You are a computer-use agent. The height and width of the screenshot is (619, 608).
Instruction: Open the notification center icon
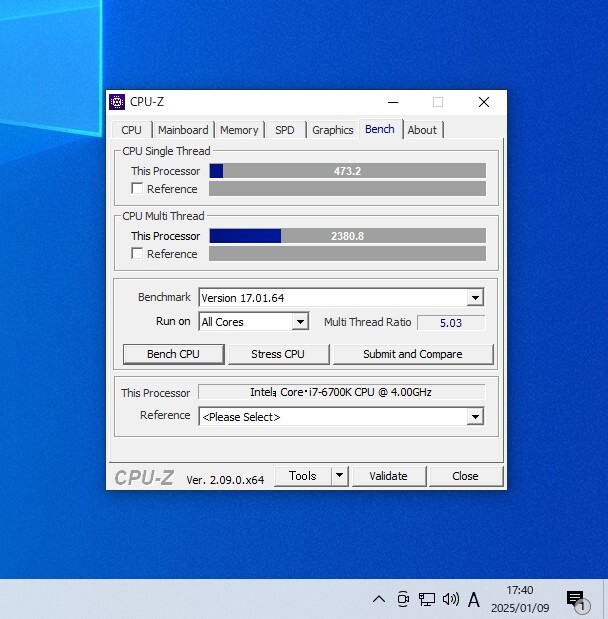(x=576, y=600)
